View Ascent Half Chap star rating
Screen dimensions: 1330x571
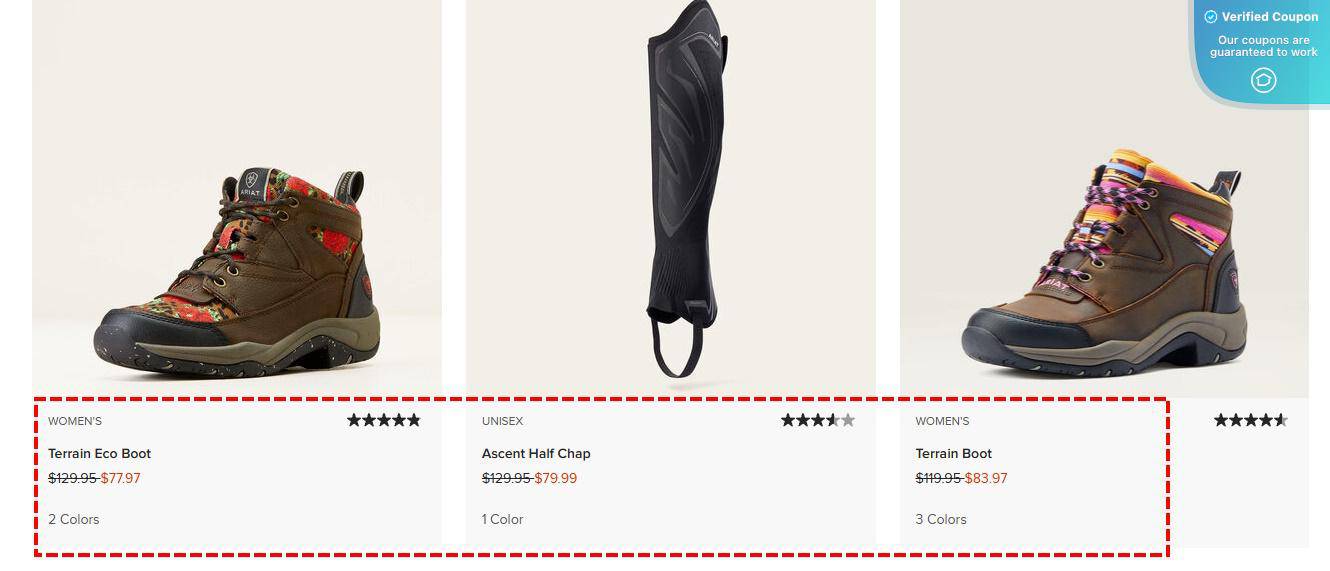click(818, 420)
